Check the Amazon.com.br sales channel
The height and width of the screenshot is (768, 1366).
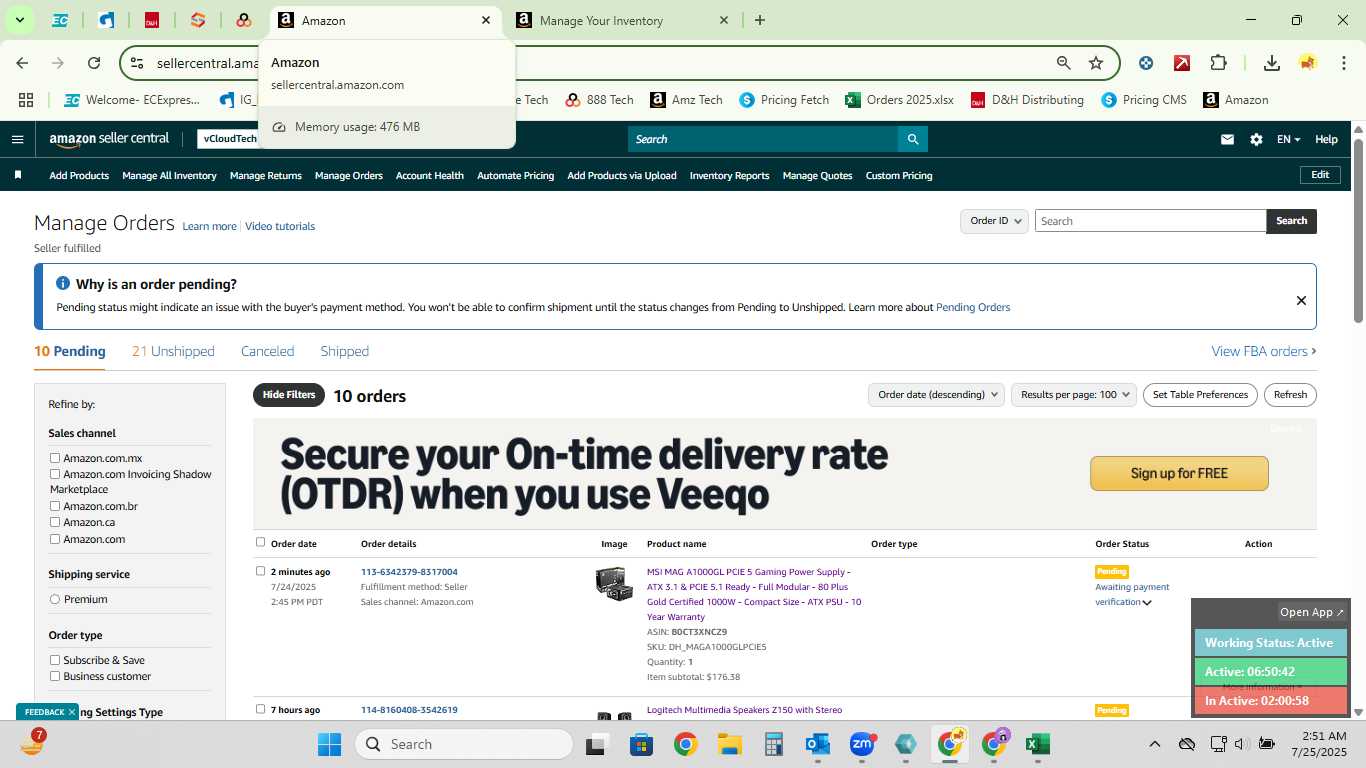pos(55,506)
